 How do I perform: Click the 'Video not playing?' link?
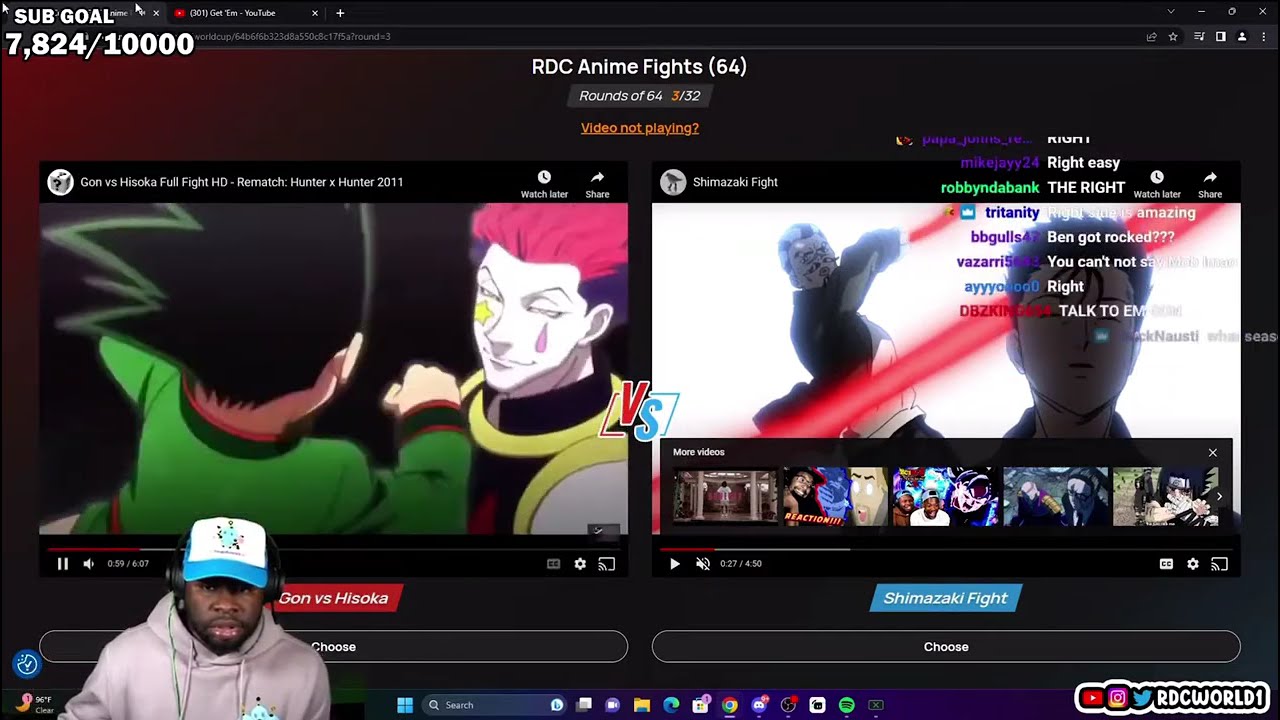(x=640, y=128)
